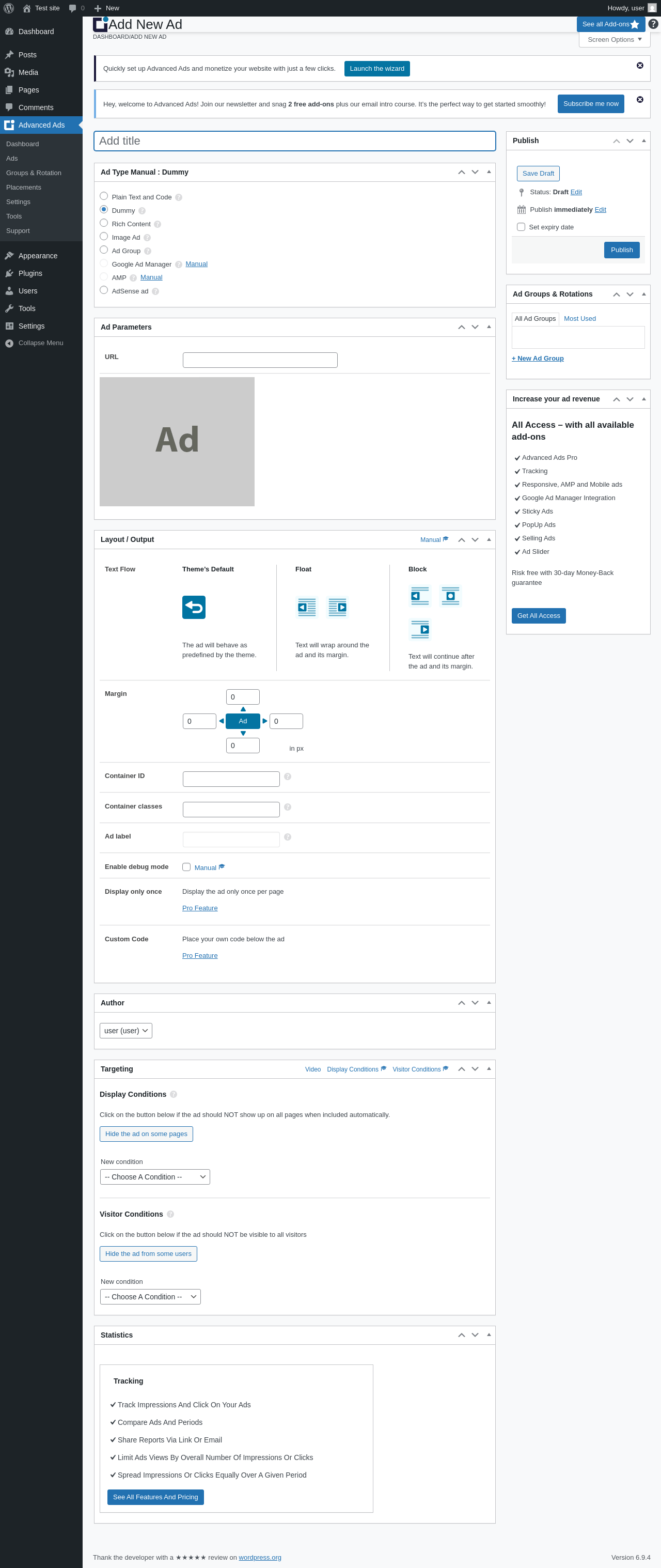Click help icon next to Container classes field
This screenshot has height=1568, width=661.
point(287,806)
